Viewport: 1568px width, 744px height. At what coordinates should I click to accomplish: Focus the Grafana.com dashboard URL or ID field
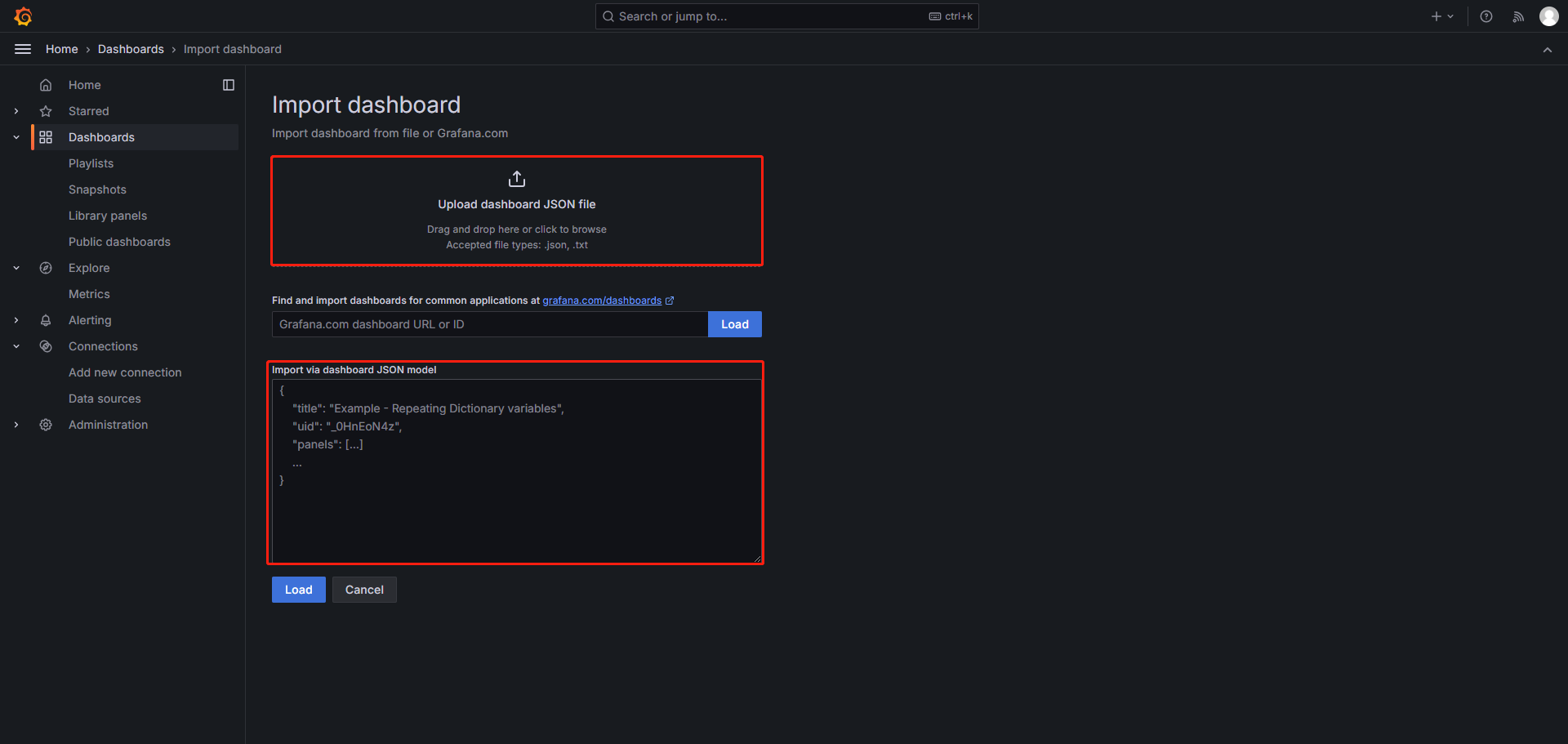(x=490, y=324)
